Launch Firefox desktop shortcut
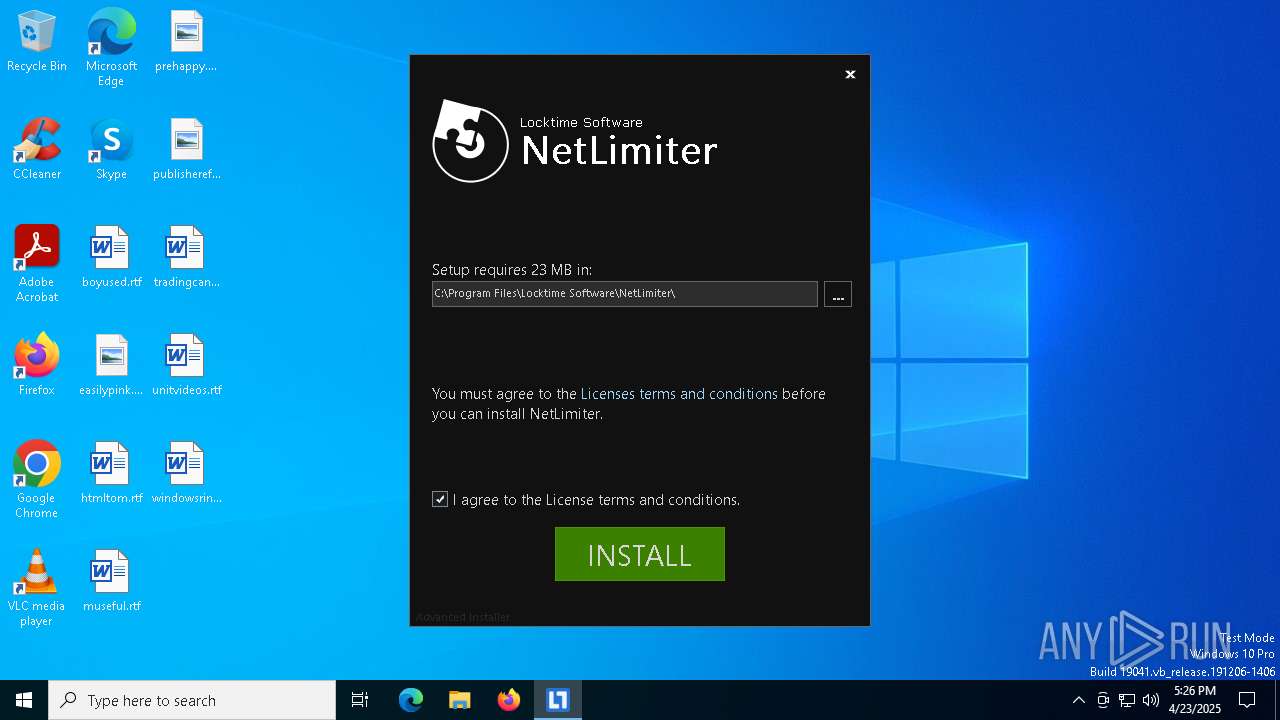The width and height of the screenshot is (1280, 720). click(x=37, y=366)
